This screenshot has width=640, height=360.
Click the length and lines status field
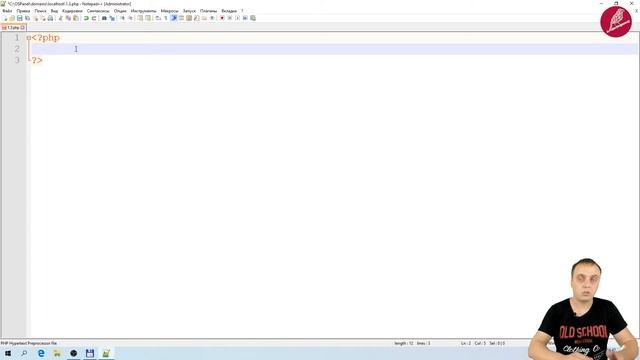coord(412,343)
